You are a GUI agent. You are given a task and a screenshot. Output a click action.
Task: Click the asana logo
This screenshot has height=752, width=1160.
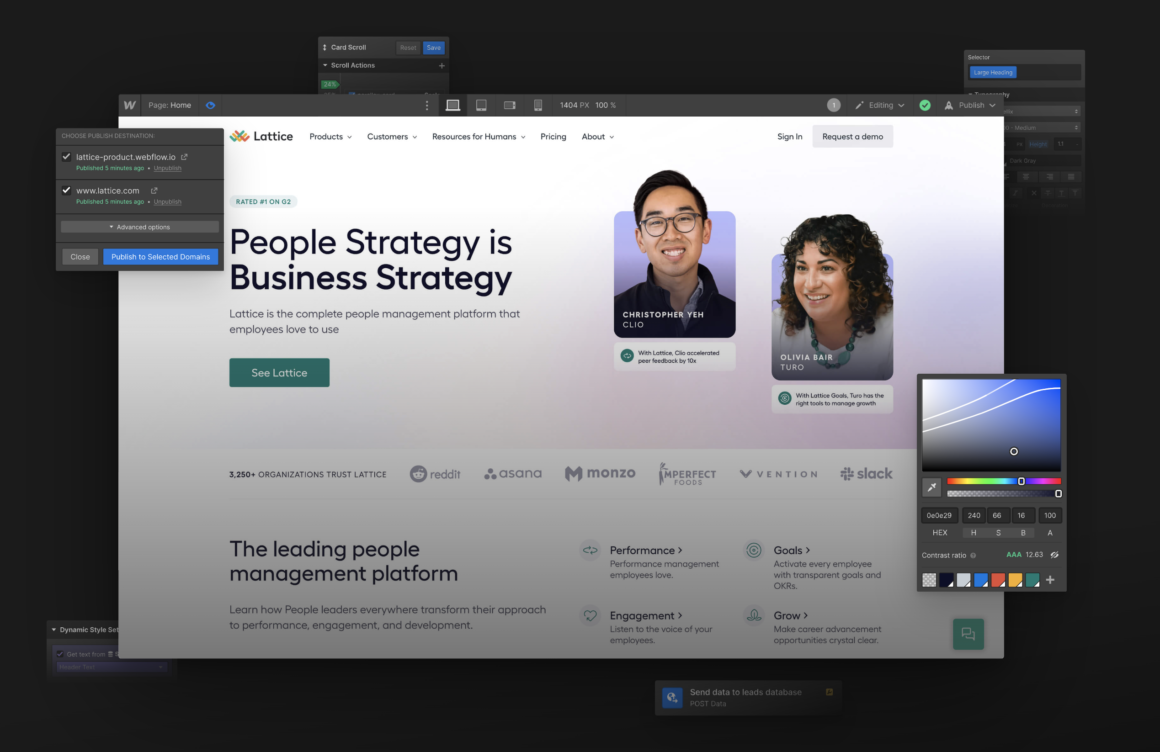[513, 474]
